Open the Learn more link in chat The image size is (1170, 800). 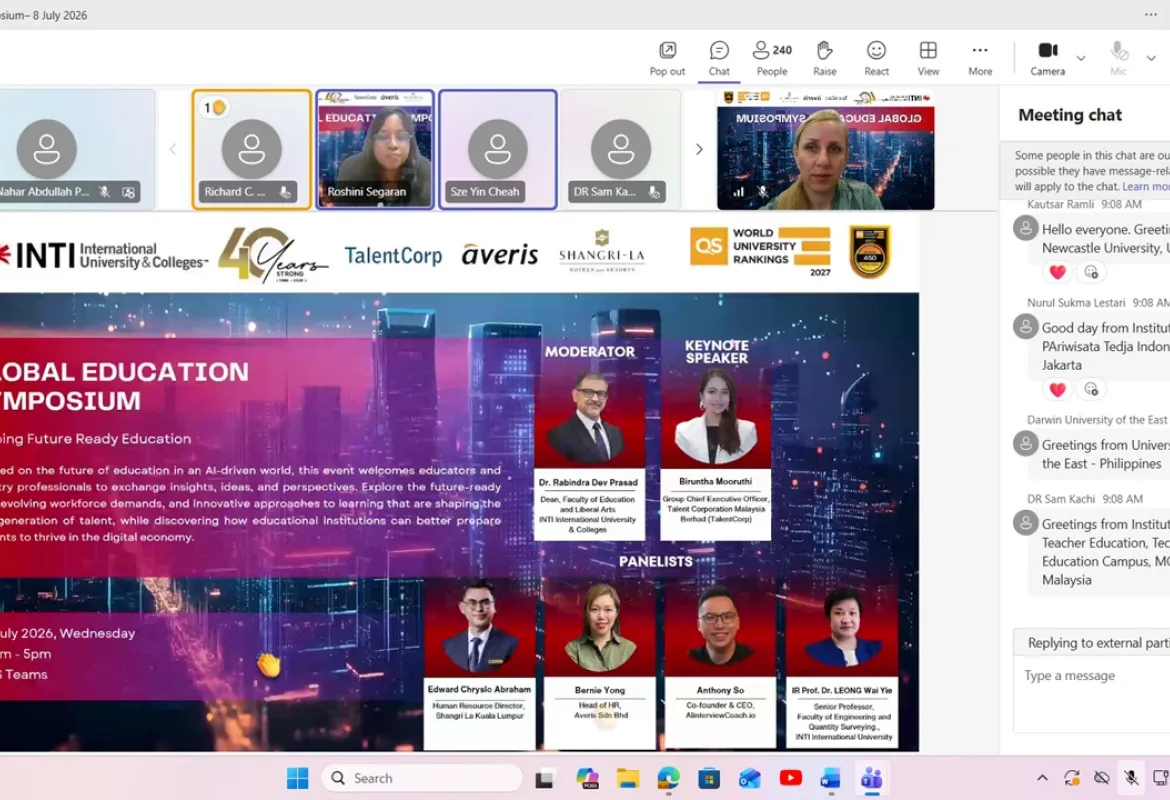pos(1145,187)
